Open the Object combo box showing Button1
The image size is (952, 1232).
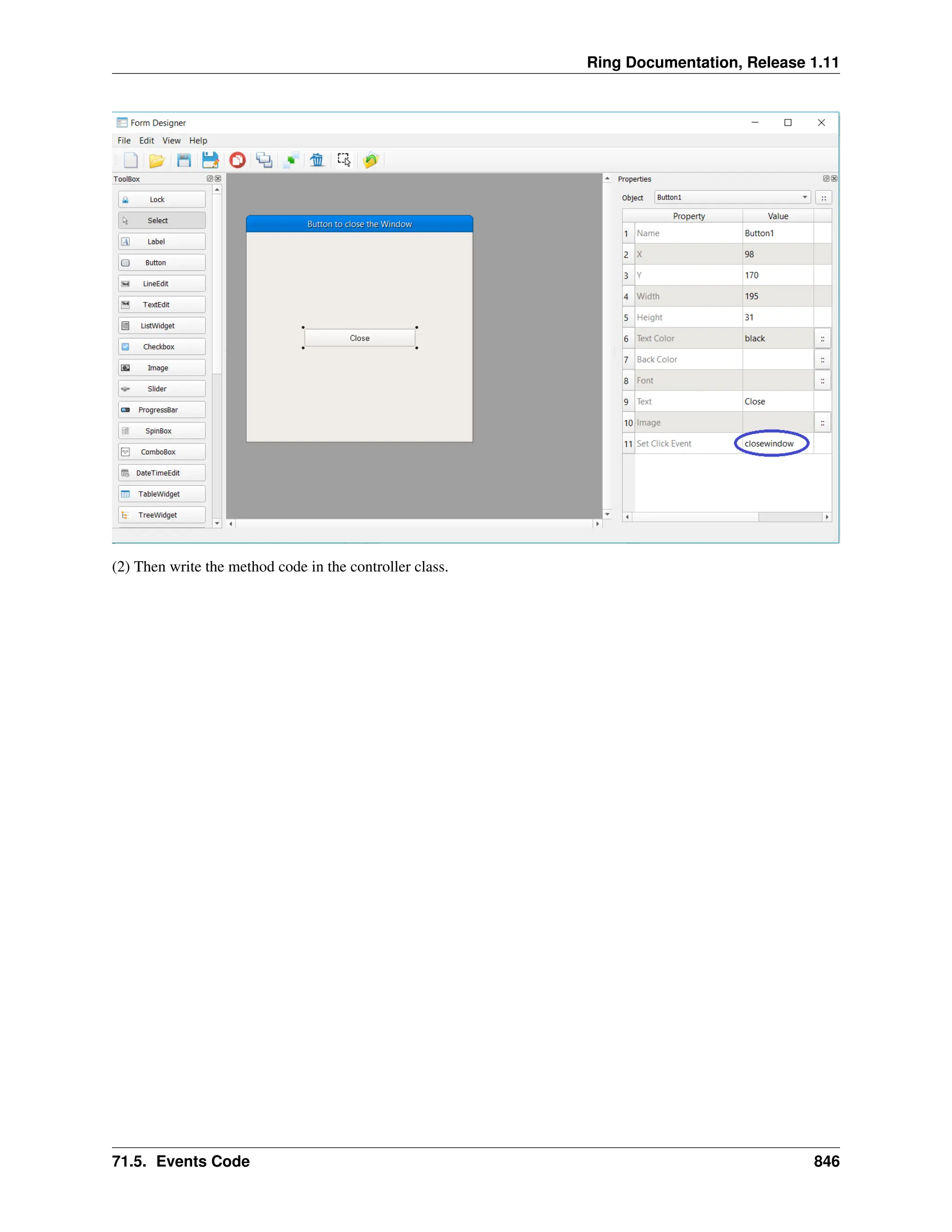[733, 198]
